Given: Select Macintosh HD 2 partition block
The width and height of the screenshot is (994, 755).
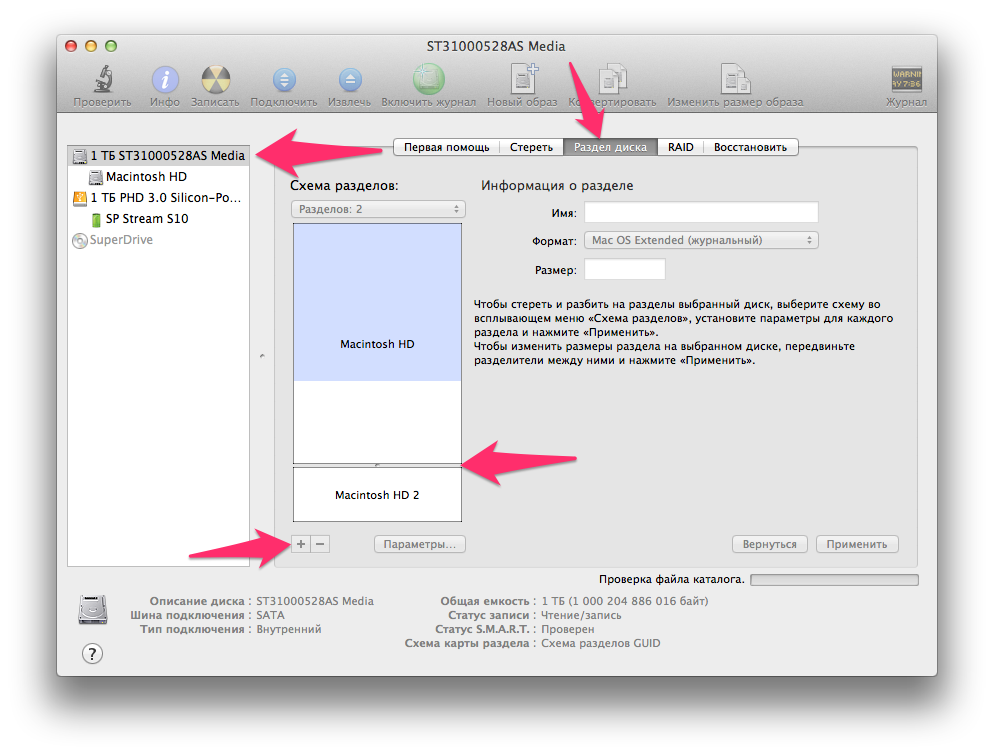Looking at the screenshot, I should coord(377,494).
